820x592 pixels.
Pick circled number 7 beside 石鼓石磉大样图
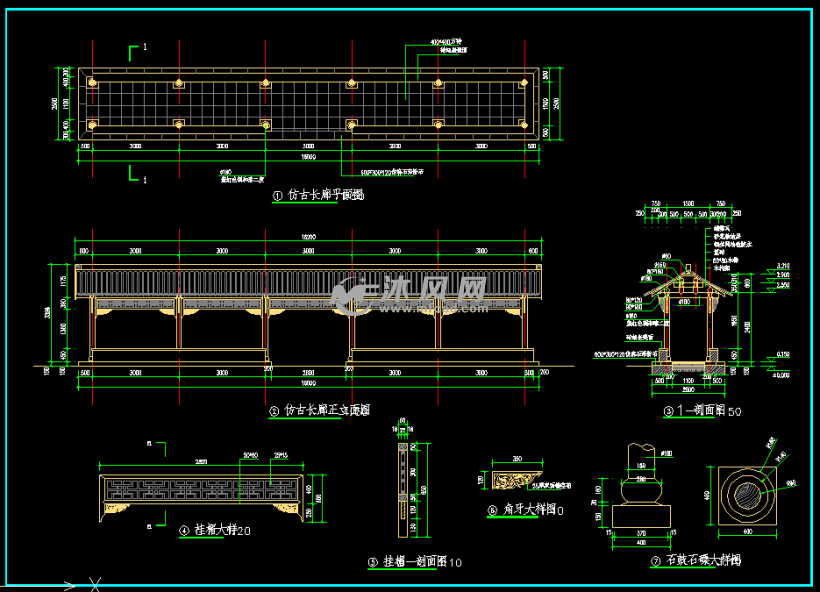654,562
